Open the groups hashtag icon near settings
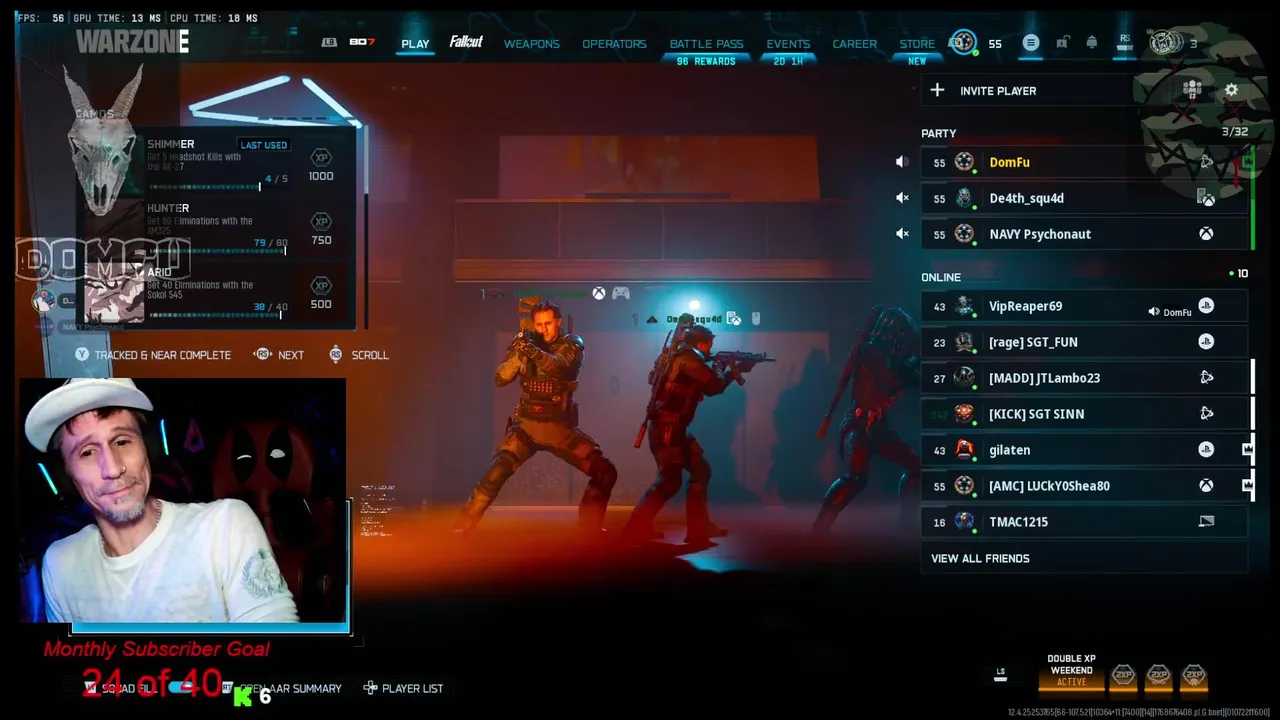 click(x=1192, y=89)
